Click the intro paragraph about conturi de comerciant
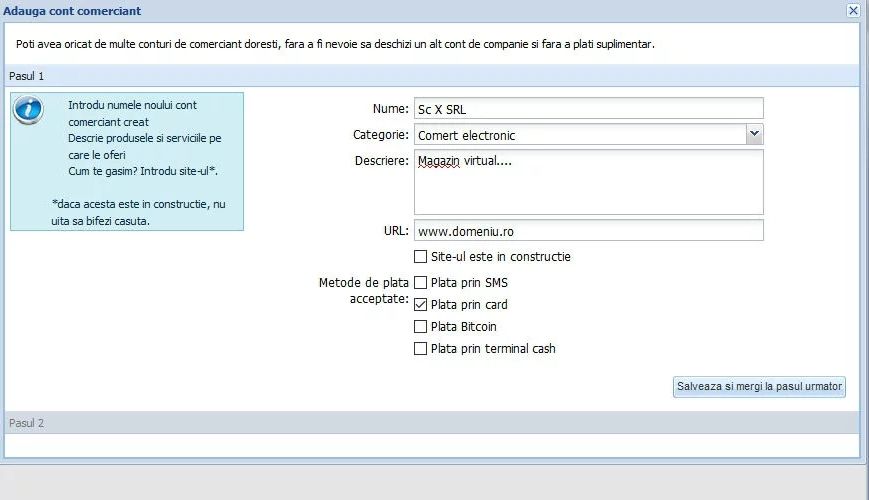The image size is (869, 500). pyautogui.click(x=336, y=45)
